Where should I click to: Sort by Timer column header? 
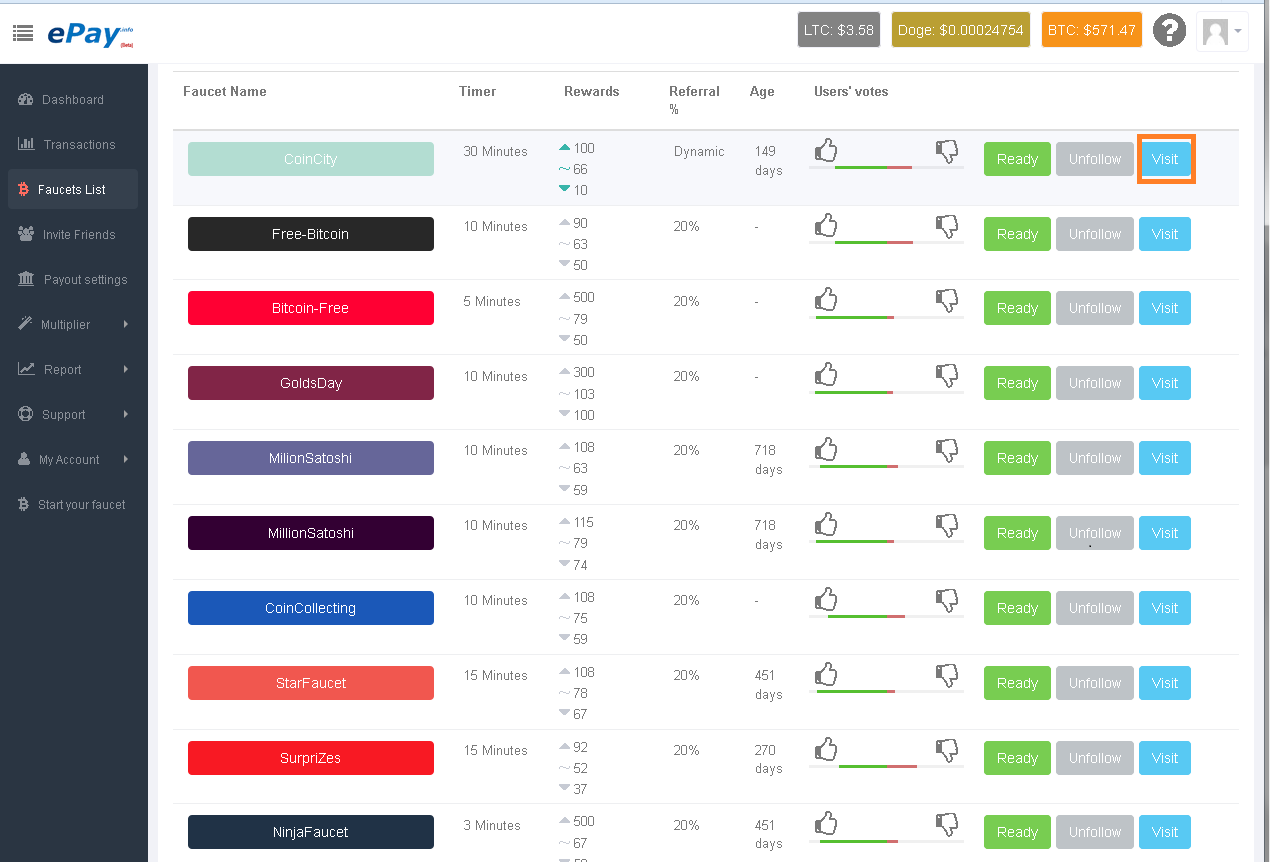[478, 91]
